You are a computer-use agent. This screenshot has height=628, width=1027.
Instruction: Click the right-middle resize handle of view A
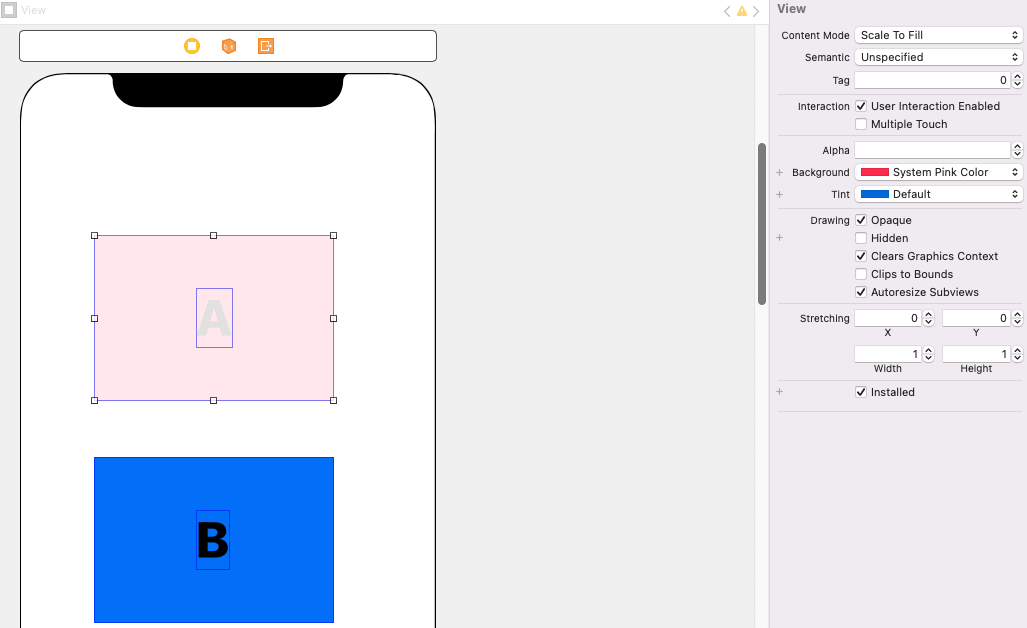click(333, 318)
